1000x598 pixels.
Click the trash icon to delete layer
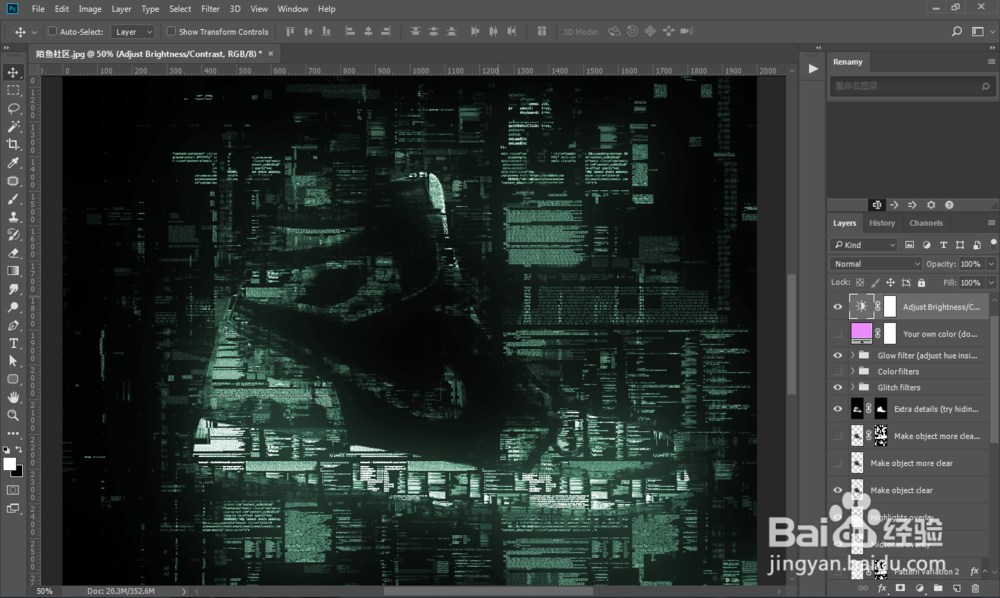[975, 588]
